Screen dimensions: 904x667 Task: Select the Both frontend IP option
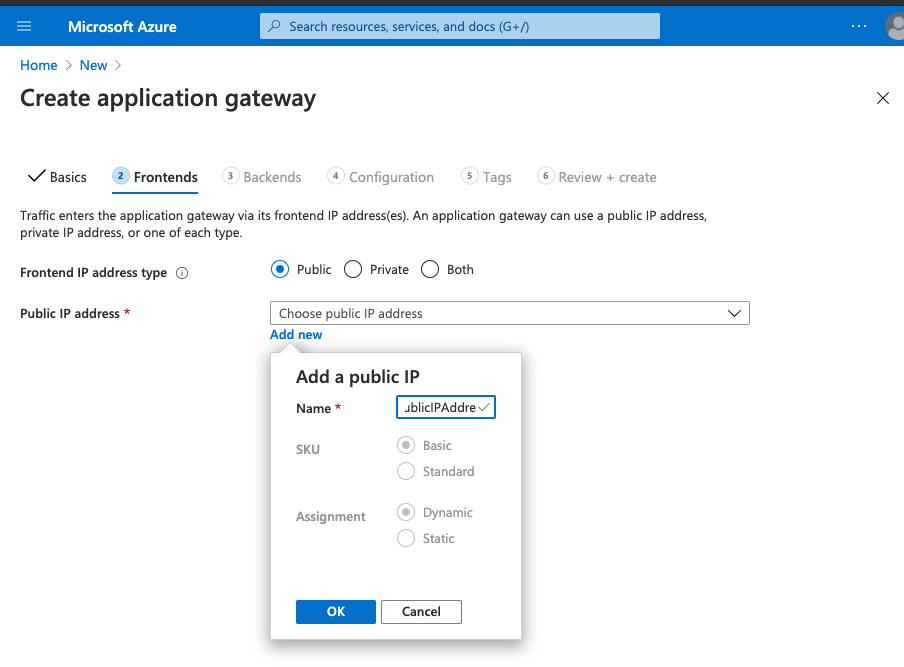coord(430,269)
